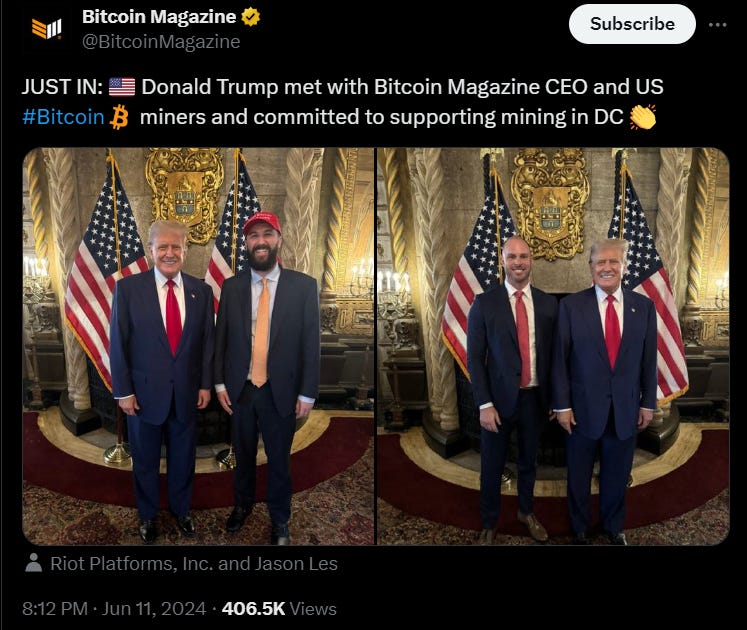Click the orange Bitcoin symbol emoji
The height and width of the screenshot is (630, 747).
tap(119, 118)
